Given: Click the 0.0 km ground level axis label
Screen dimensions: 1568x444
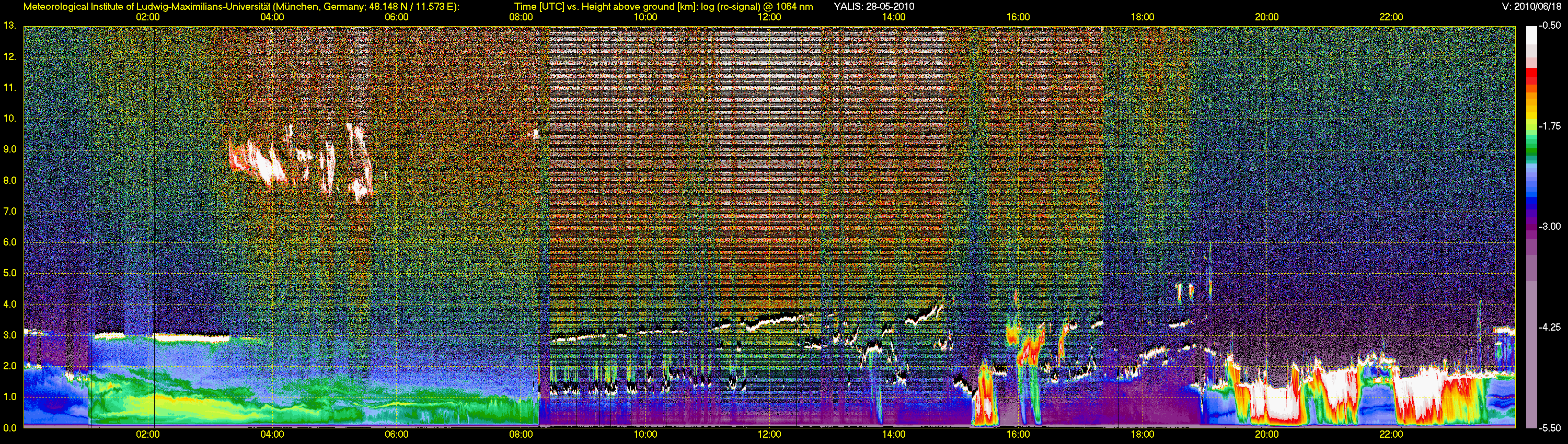Looking at the screenshot, I should pyautogui.click(x=10, y=428).
